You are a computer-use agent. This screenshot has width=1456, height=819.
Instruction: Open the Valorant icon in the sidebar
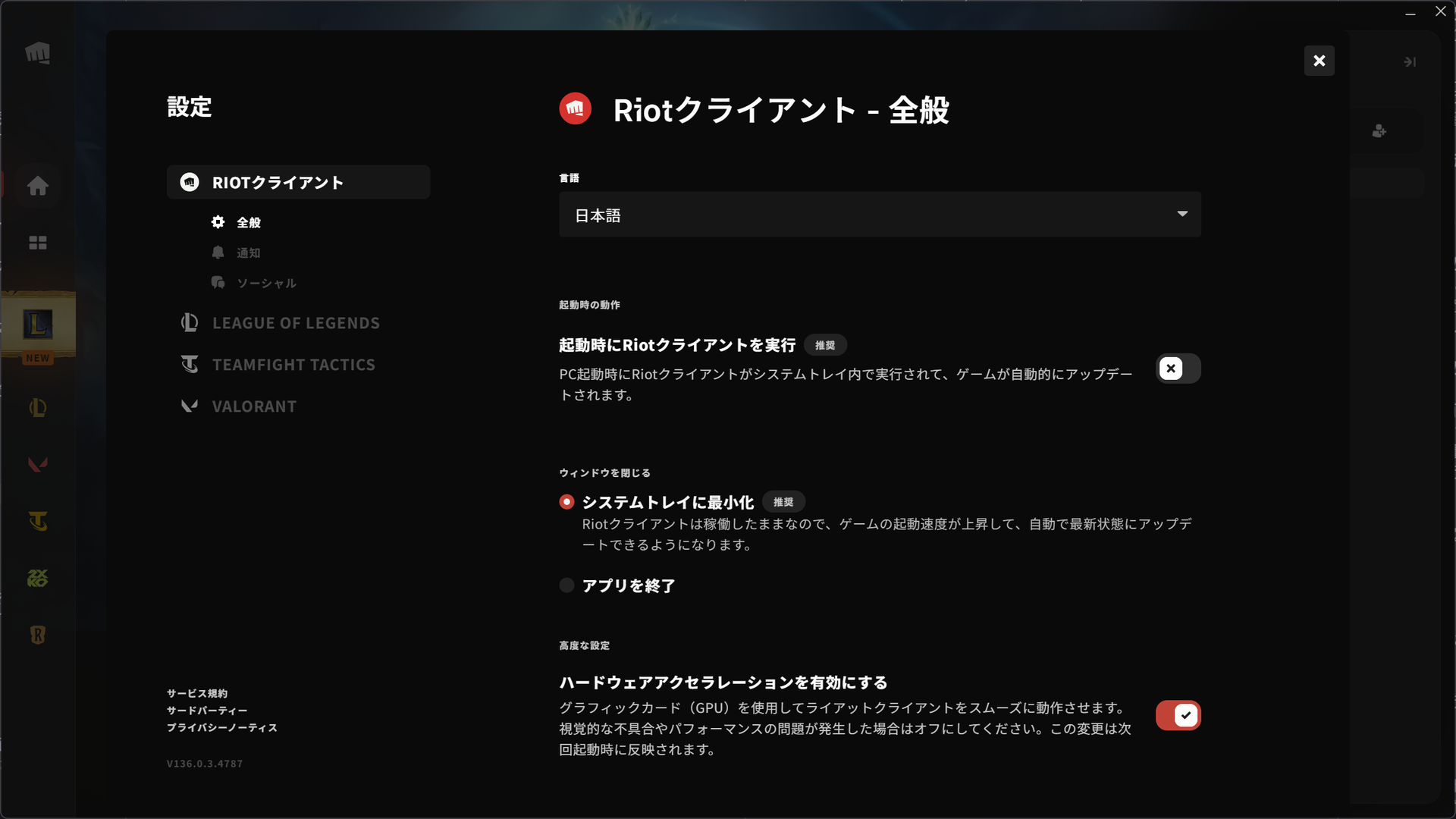37,464
